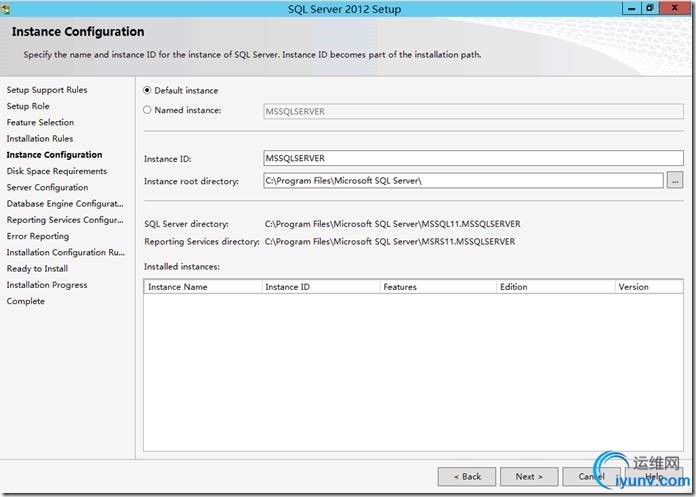Click the Cancel button
This screenshot has height=497, width=696.
tap(591, 477)
